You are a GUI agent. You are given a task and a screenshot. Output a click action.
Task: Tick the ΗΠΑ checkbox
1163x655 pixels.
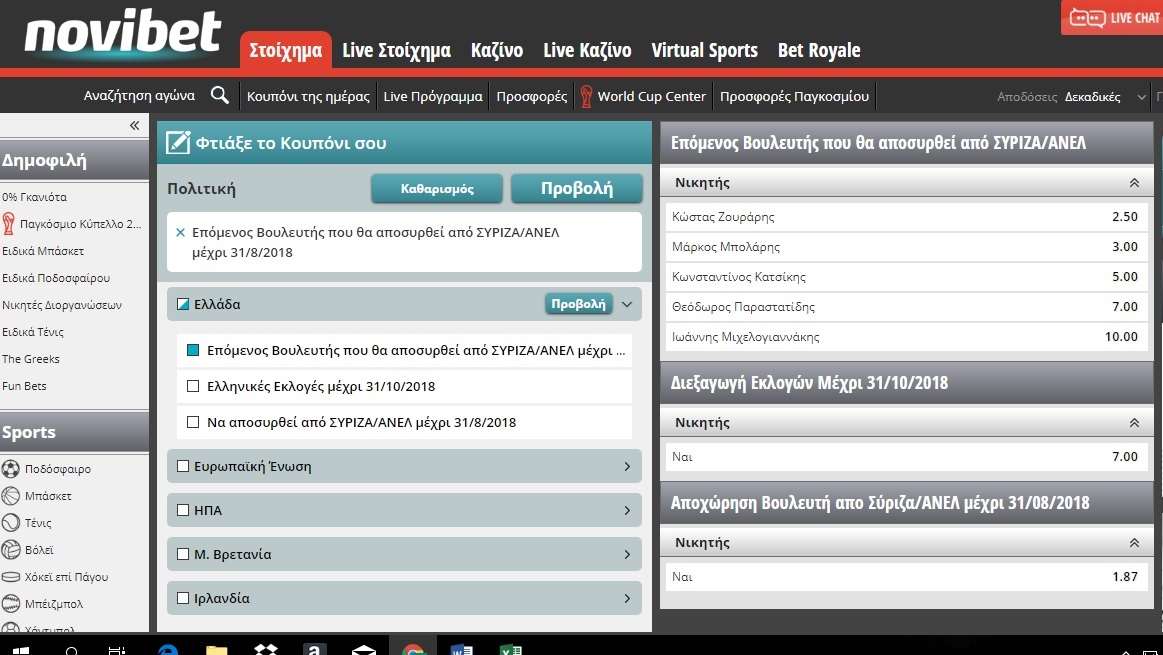tap(183, 510)
